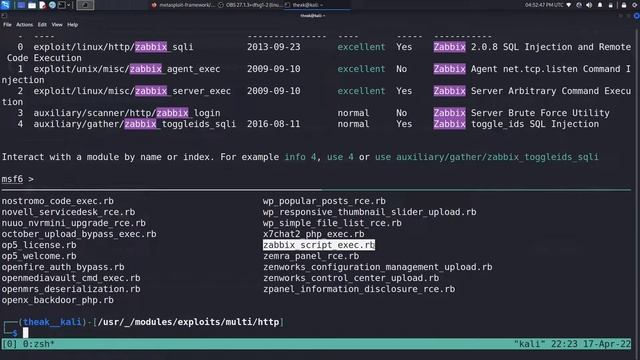The image size is (640, 360).
Task: Switch to the OBS 27.1.3 taskbar window
Action: [250, 5]
